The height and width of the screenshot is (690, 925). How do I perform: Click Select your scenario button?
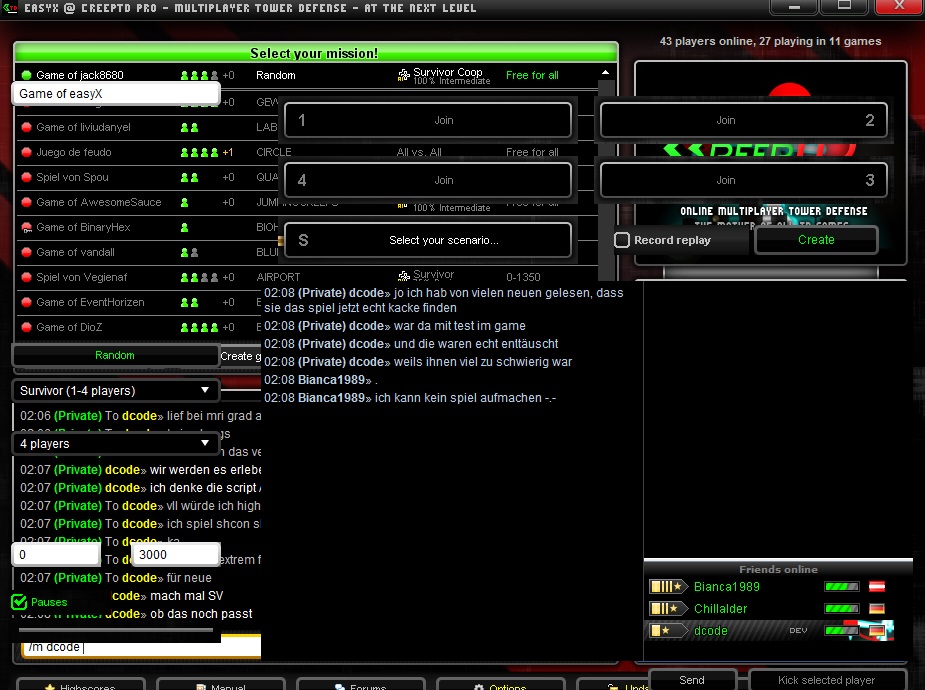click(428, 240)
